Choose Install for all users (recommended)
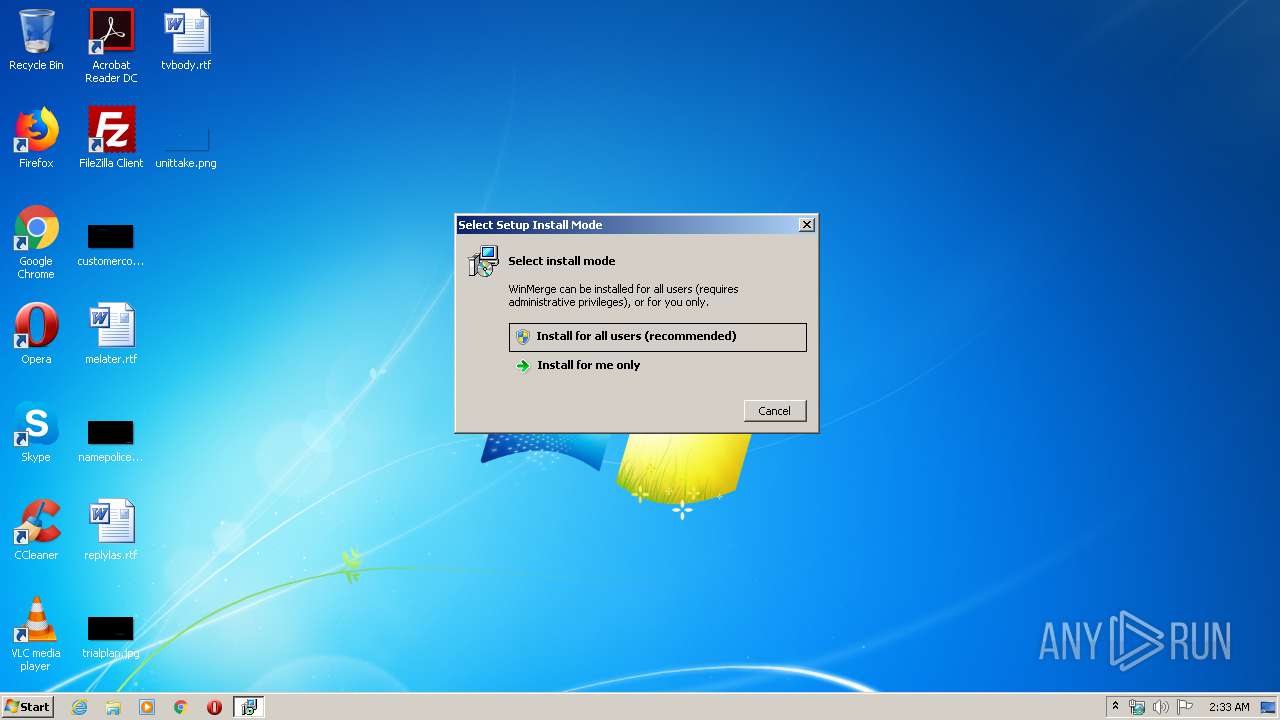 (x=657, y=337)
